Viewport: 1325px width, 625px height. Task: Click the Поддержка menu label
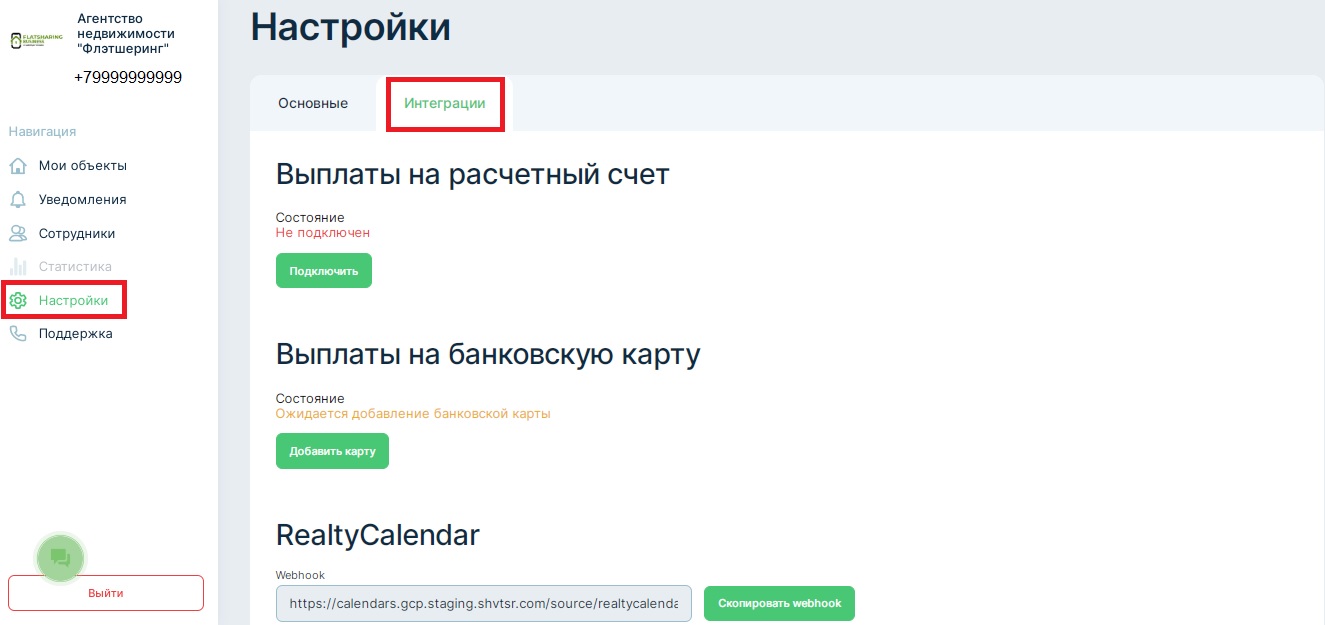coord(76,334)
